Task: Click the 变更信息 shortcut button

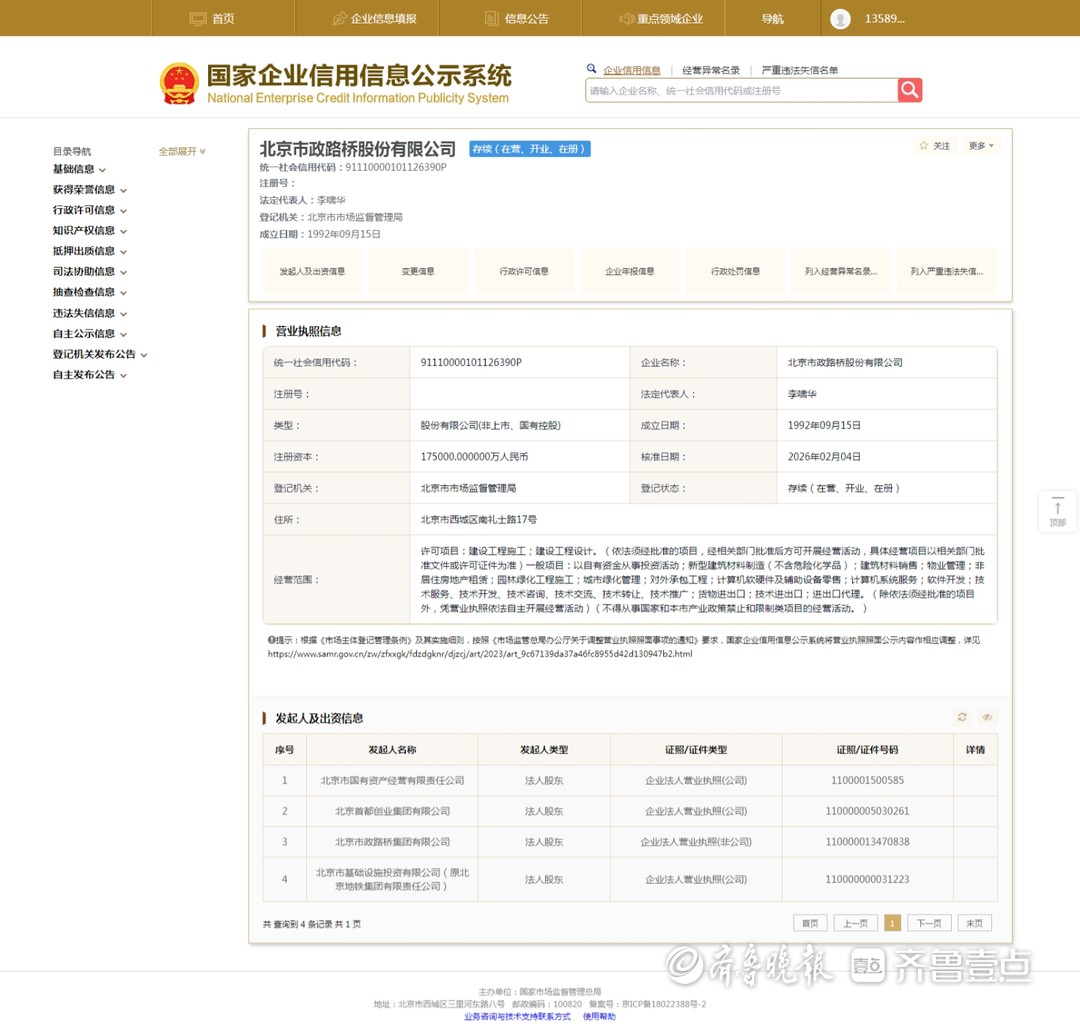Action: 418,271
